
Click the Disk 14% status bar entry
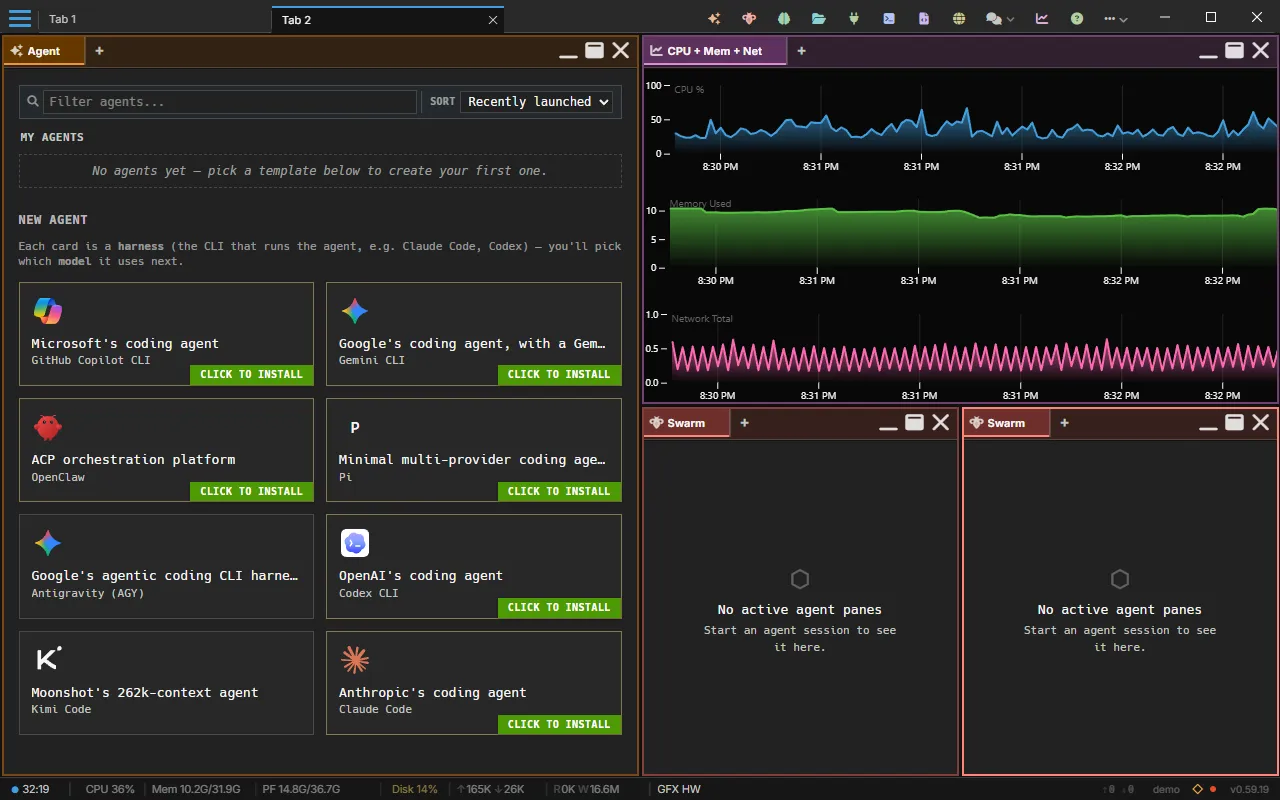click(x=415, y=789)
